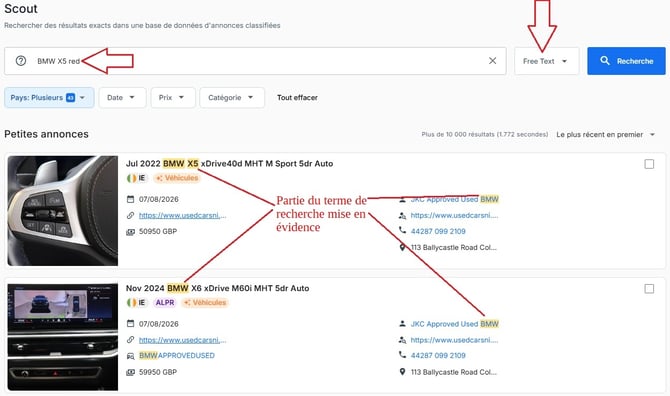Viewport: 670px width, 396px height.
Task: Open seller website link on the X5 listing
Action: (x=454, y=215)
